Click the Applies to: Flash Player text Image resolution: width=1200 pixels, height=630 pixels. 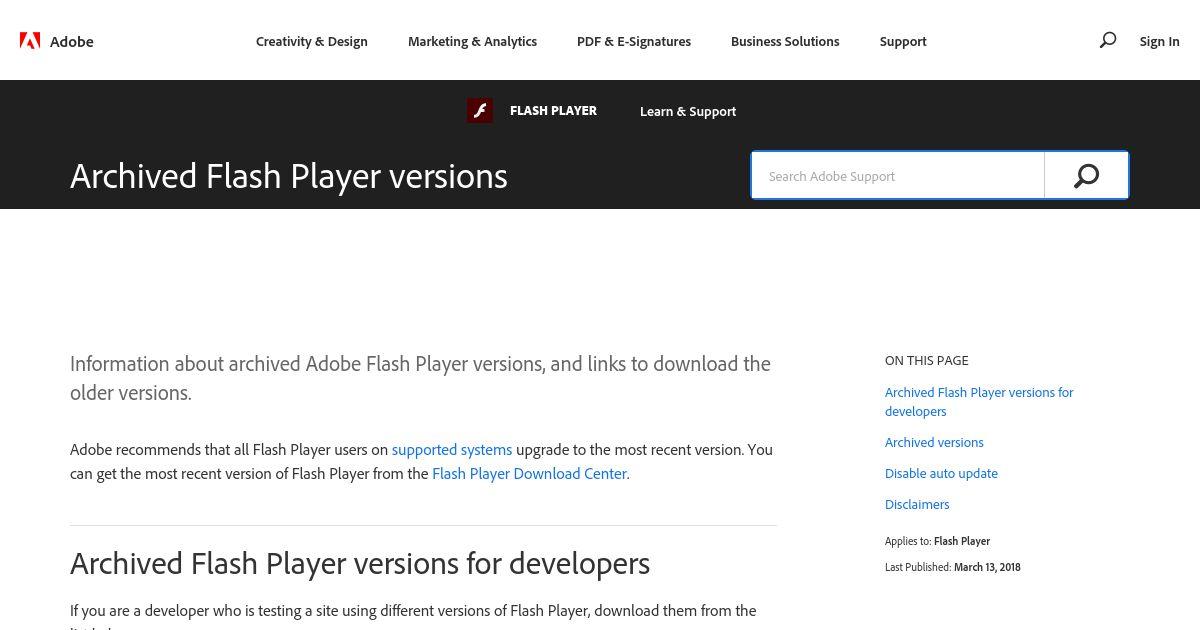click(x=937, y=541)
